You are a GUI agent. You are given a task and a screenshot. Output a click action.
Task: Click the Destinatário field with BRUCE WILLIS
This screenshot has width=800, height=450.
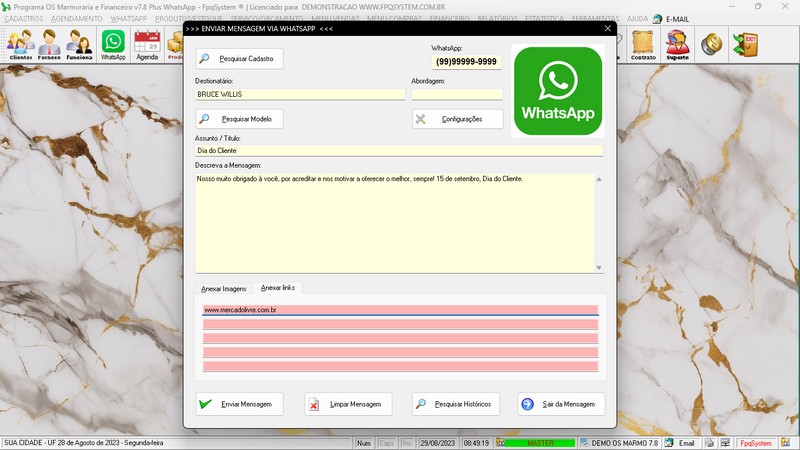(x=300, y=94)
